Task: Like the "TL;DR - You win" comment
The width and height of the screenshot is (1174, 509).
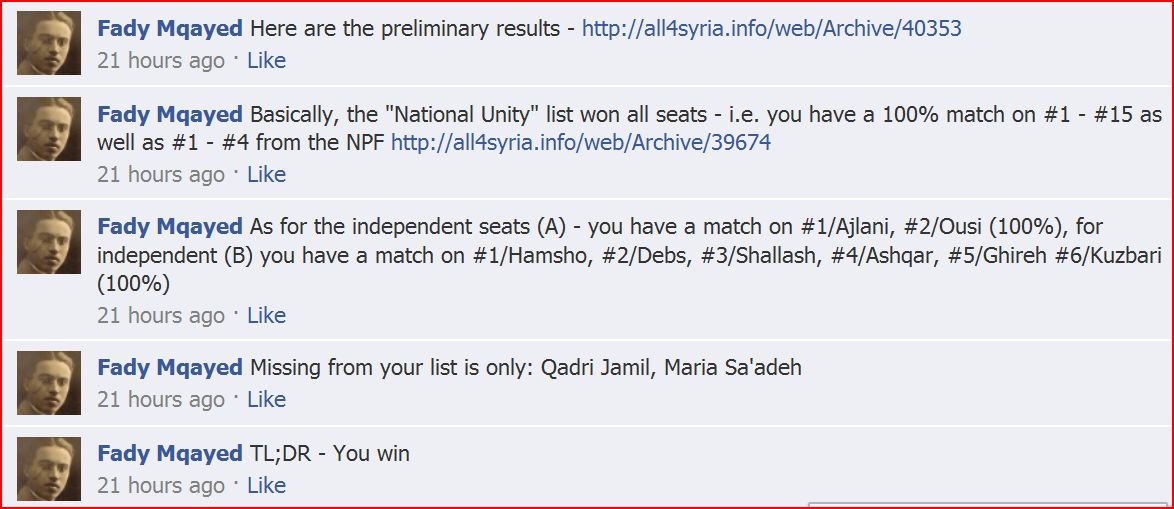Action: [x=266, y=486]
